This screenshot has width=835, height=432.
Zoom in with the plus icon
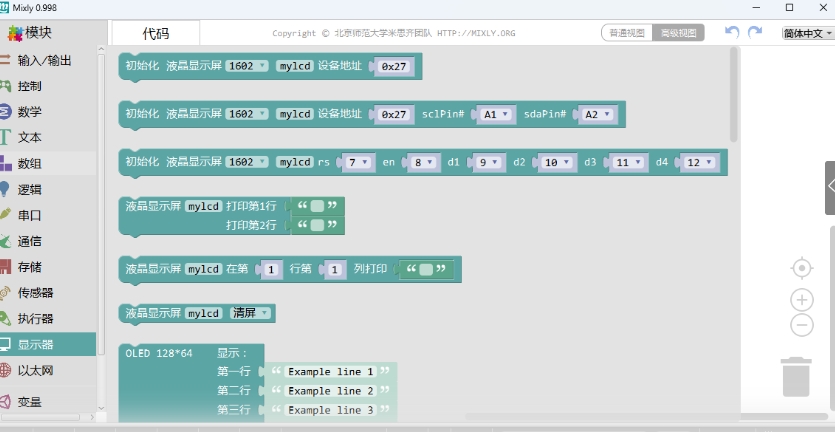point(801,300)
